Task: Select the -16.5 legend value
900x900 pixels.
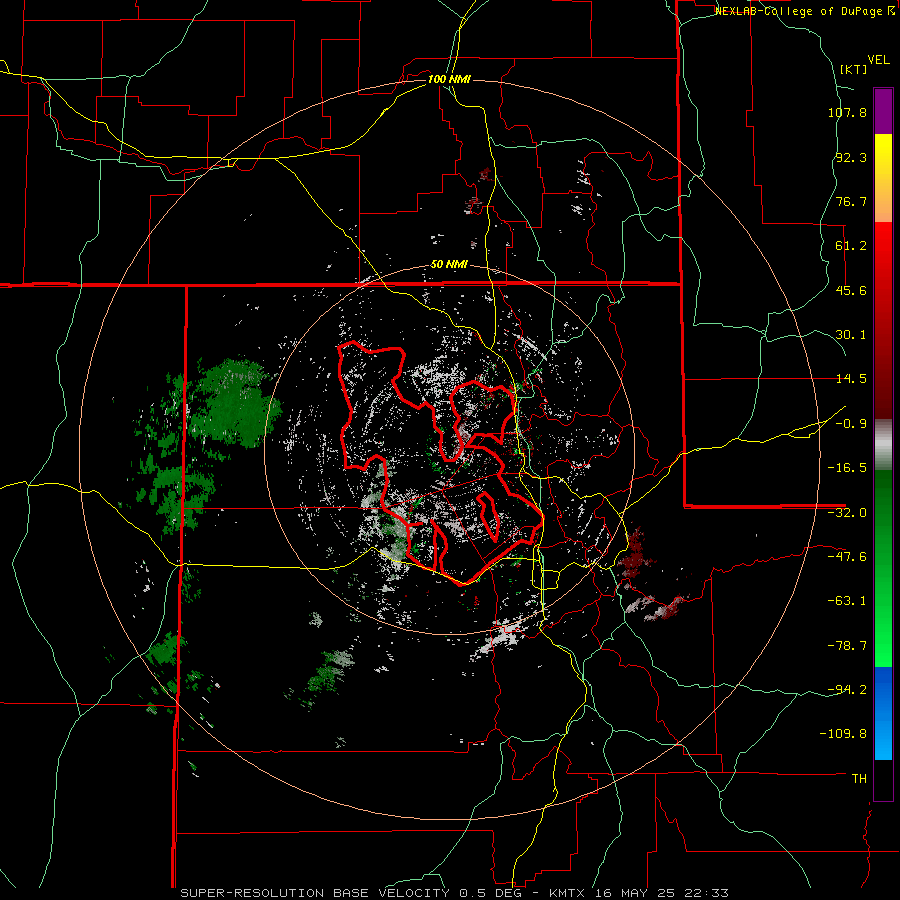Action: click(847, 468)
